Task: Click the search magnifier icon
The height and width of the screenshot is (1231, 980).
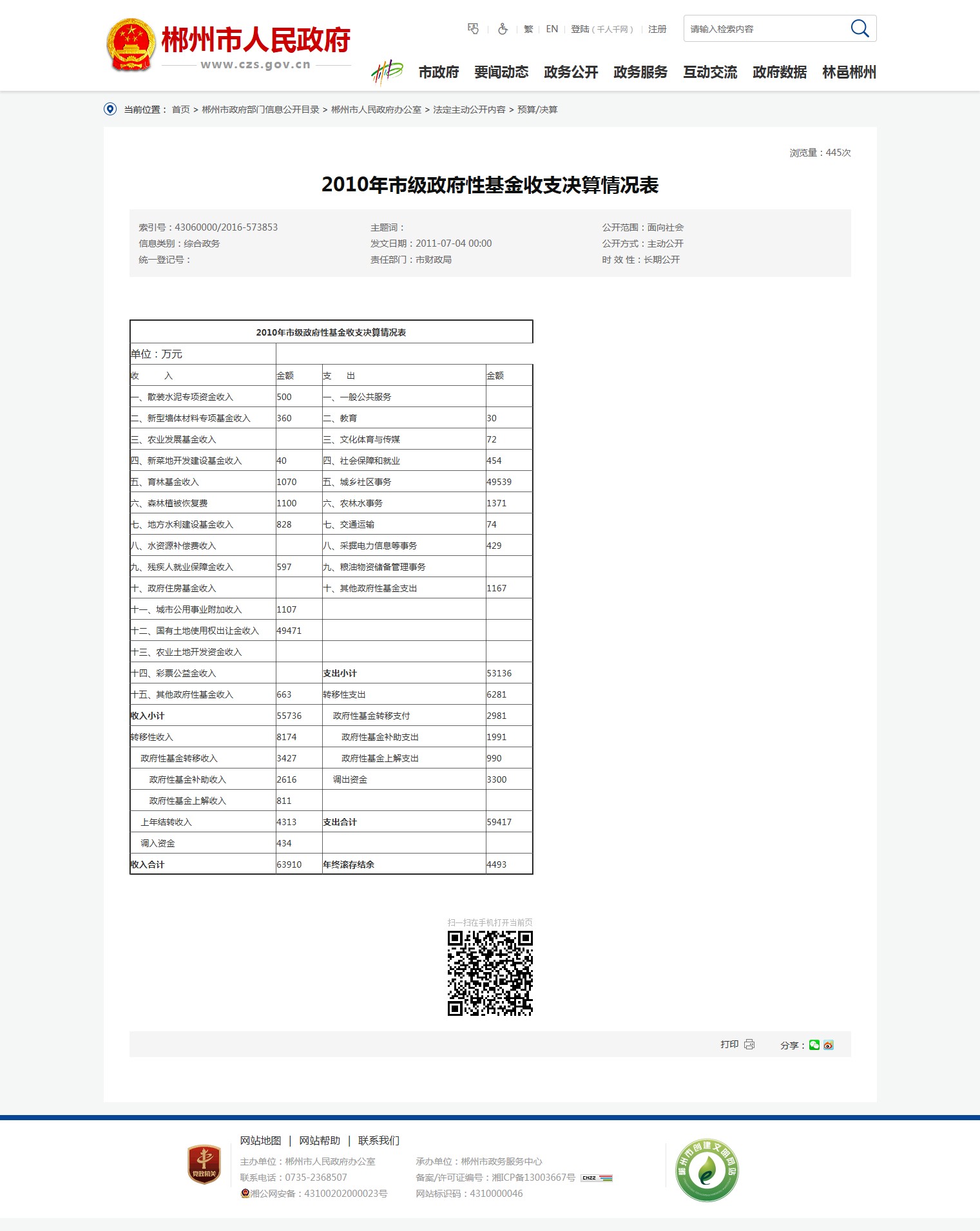Action: click(860, 28)
